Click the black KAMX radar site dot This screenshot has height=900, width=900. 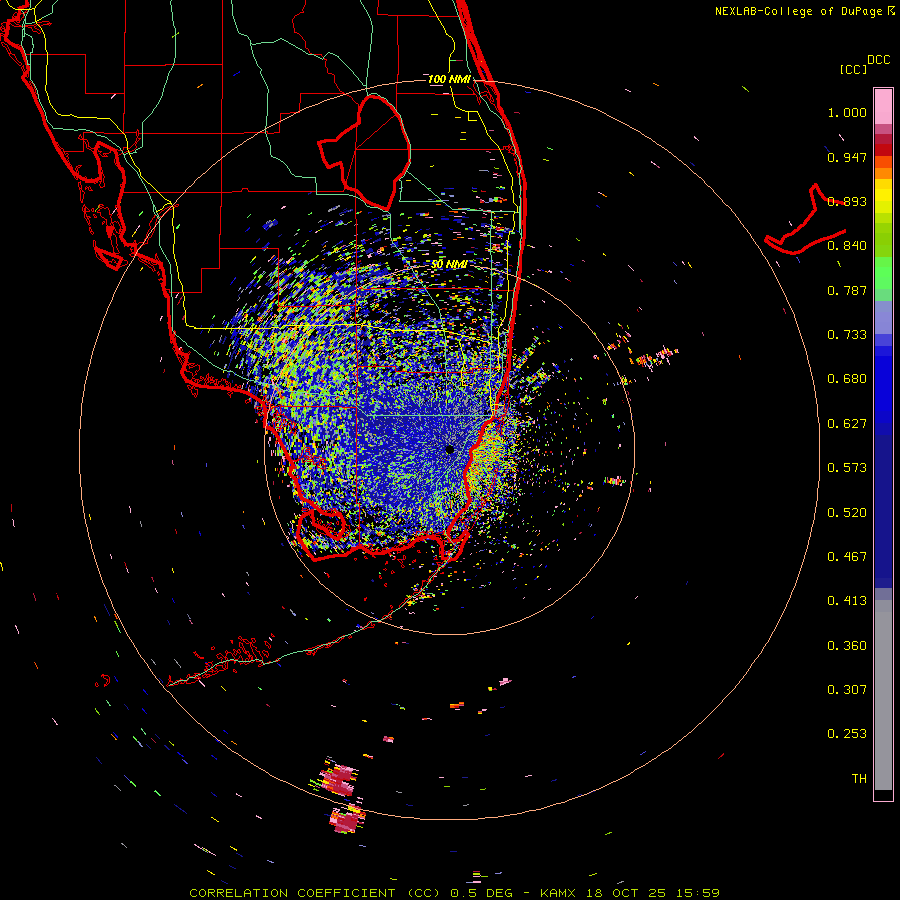[450, 449]
